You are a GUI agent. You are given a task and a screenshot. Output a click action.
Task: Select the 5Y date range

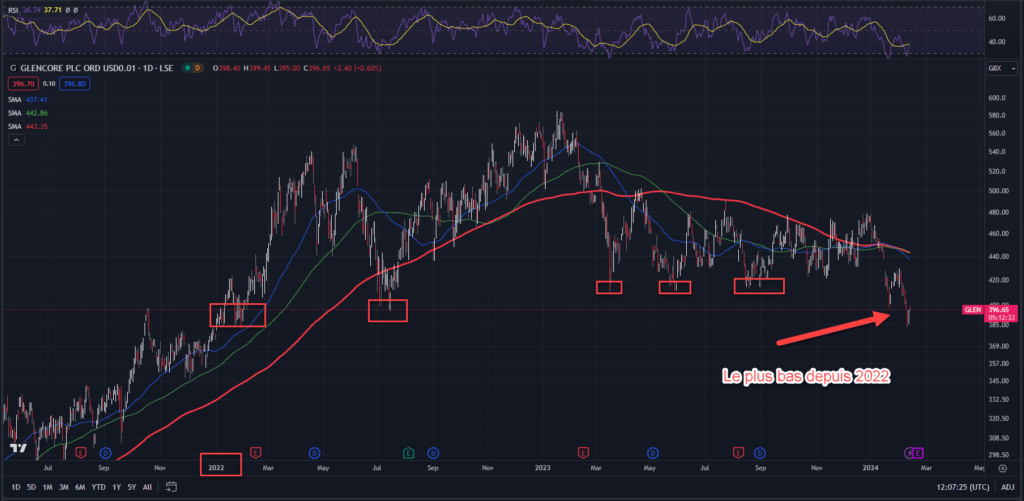(x=132, y=487)
